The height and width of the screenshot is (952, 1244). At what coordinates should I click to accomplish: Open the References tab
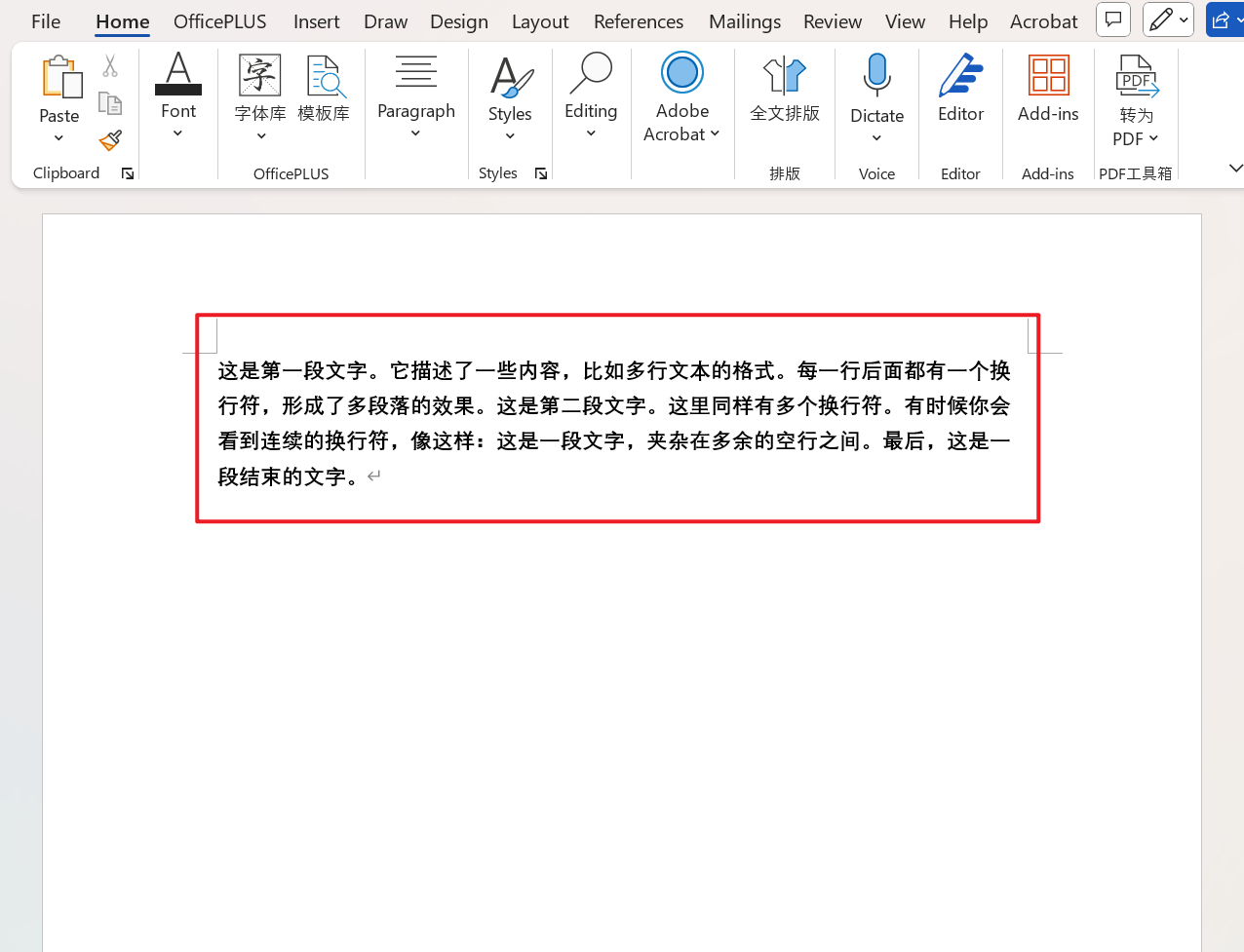(x=639, y=21)
